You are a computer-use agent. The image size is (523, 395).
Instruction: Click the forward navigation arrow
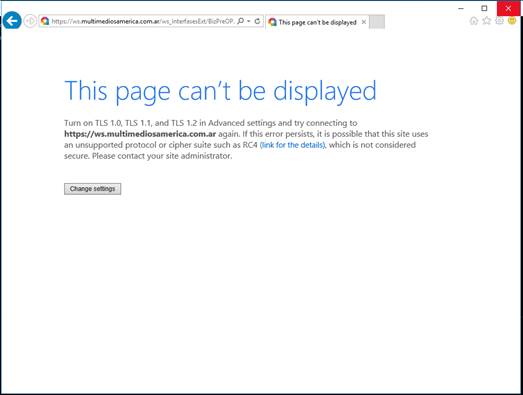click(x=30, y=21)
